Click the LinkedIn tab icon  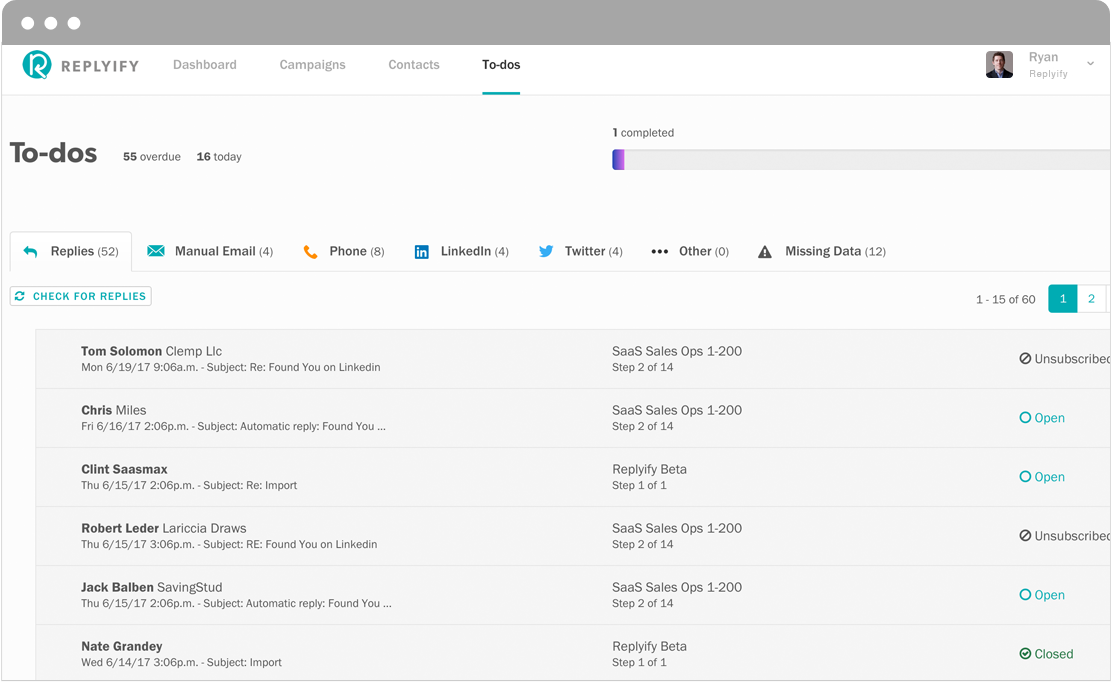pos(421,252)
